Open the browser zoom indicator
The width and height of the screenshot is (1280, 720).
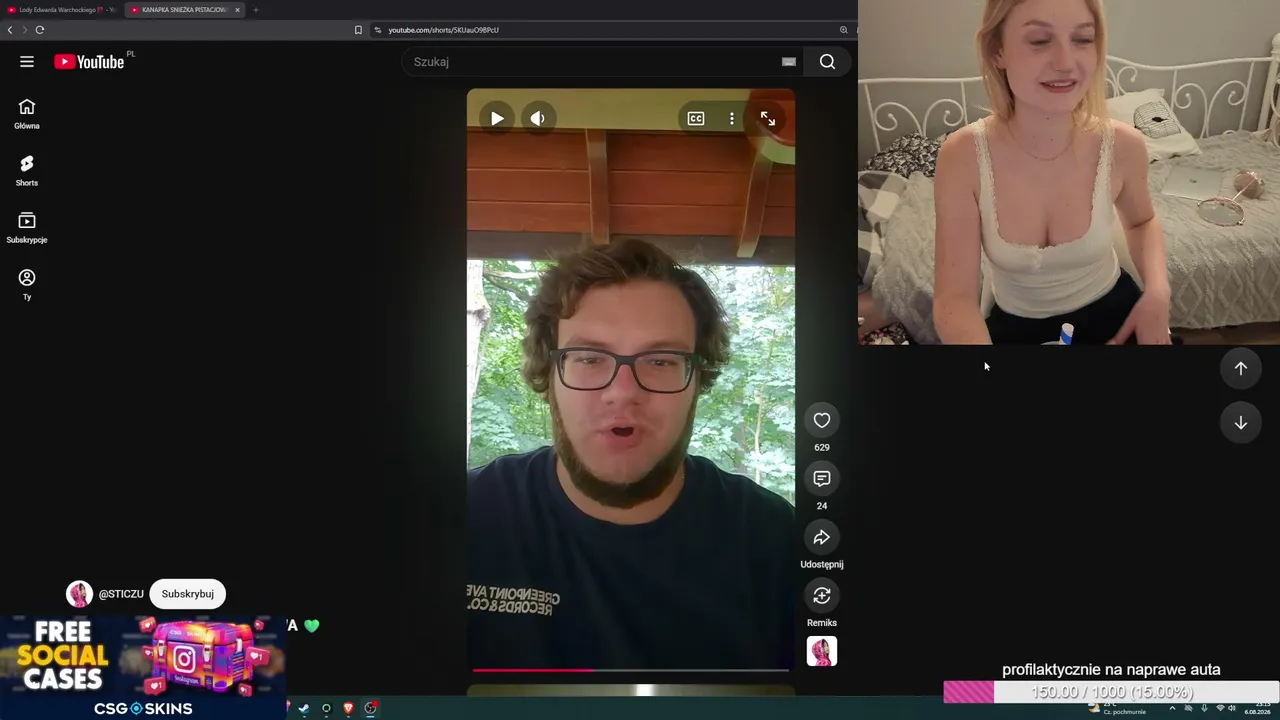click(x=844, y=30)
